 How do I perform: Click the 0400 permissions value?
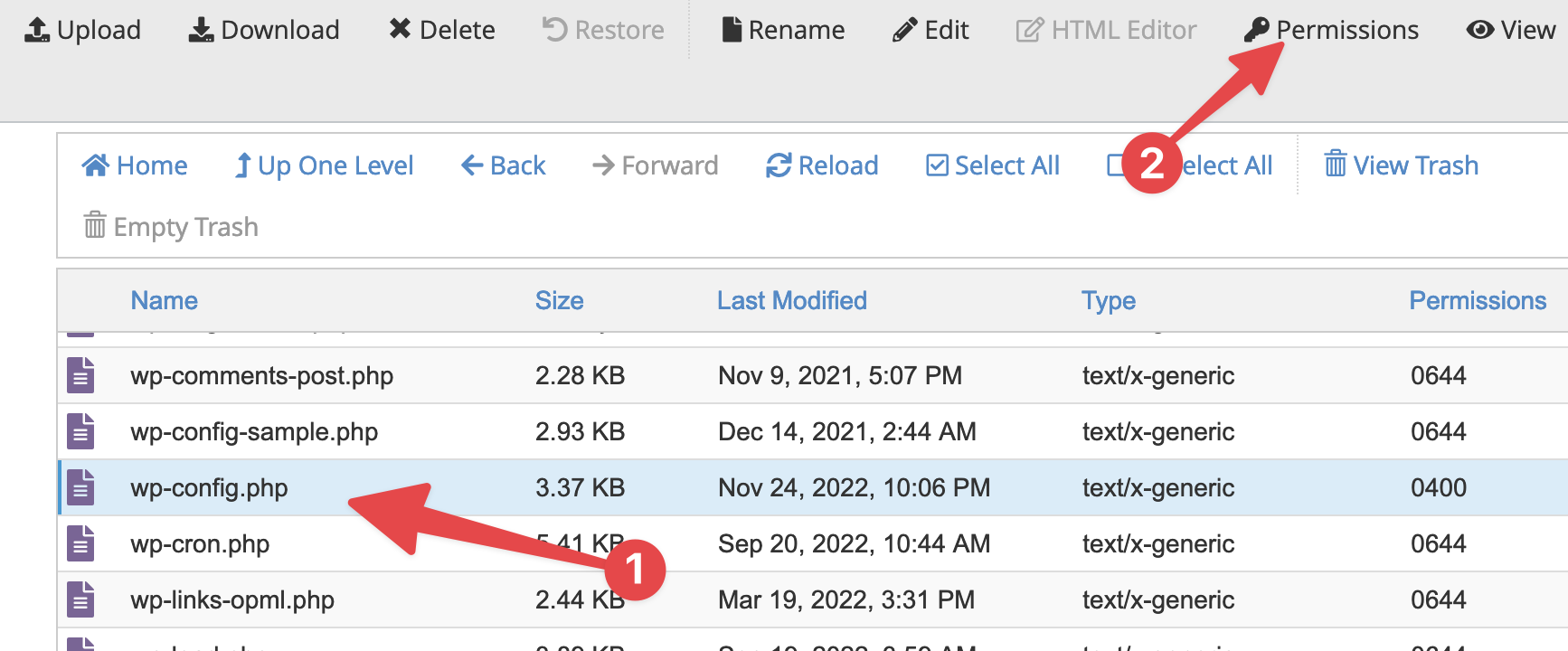coord(1438,487)
